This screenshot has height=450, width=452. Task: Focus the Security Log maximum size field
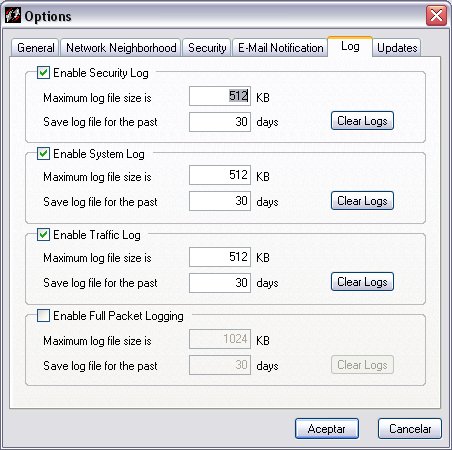[220, 96]
